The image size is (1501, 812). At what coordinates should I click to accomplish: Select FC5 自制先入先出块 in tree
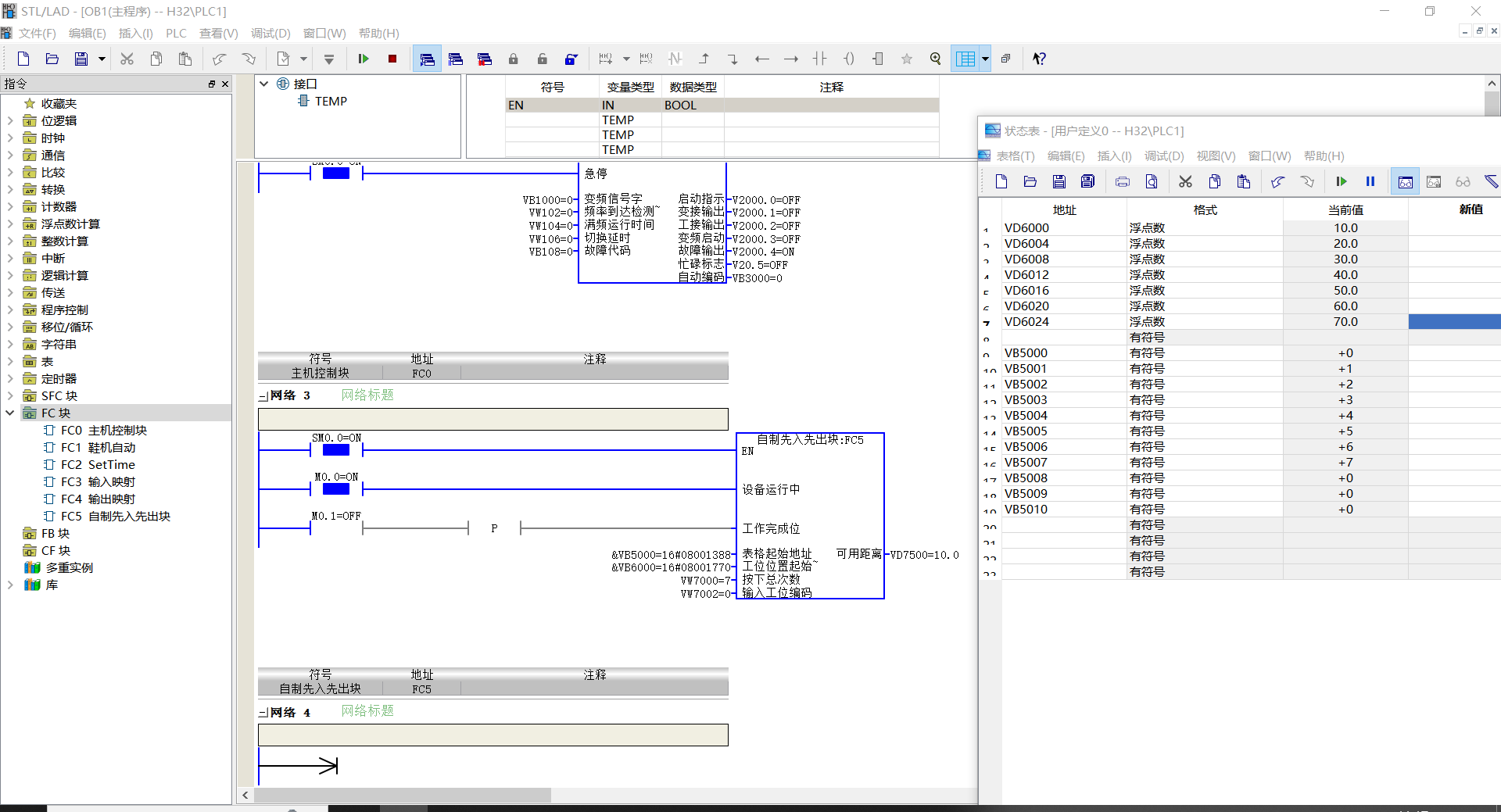[115, 516]
